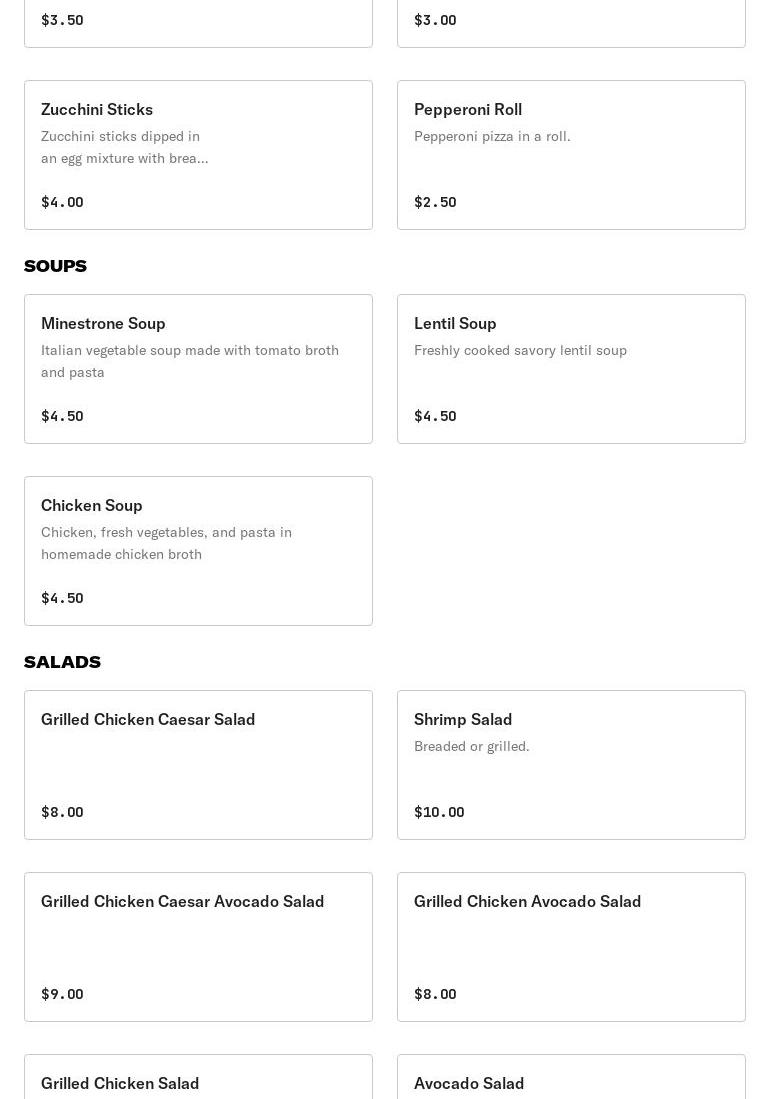Open the partially visible $3.50 item card
Viewport: 770px width, 1099px height.
198,24
